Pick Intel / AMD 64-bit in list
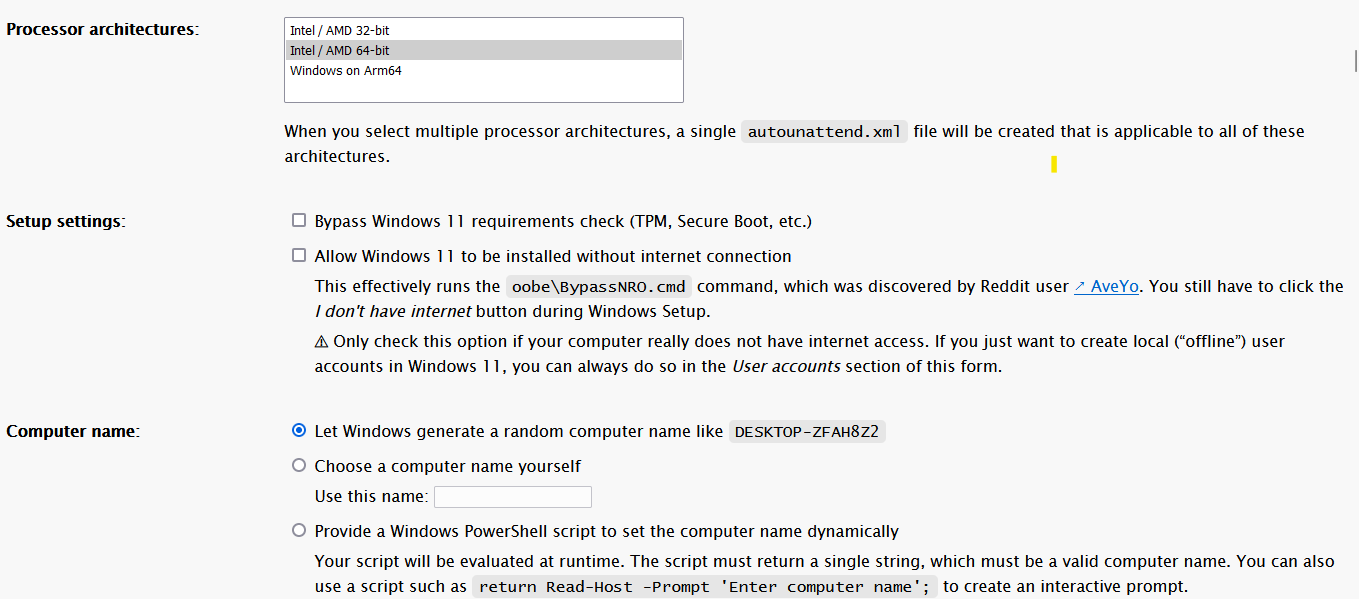 click(340, 50)
